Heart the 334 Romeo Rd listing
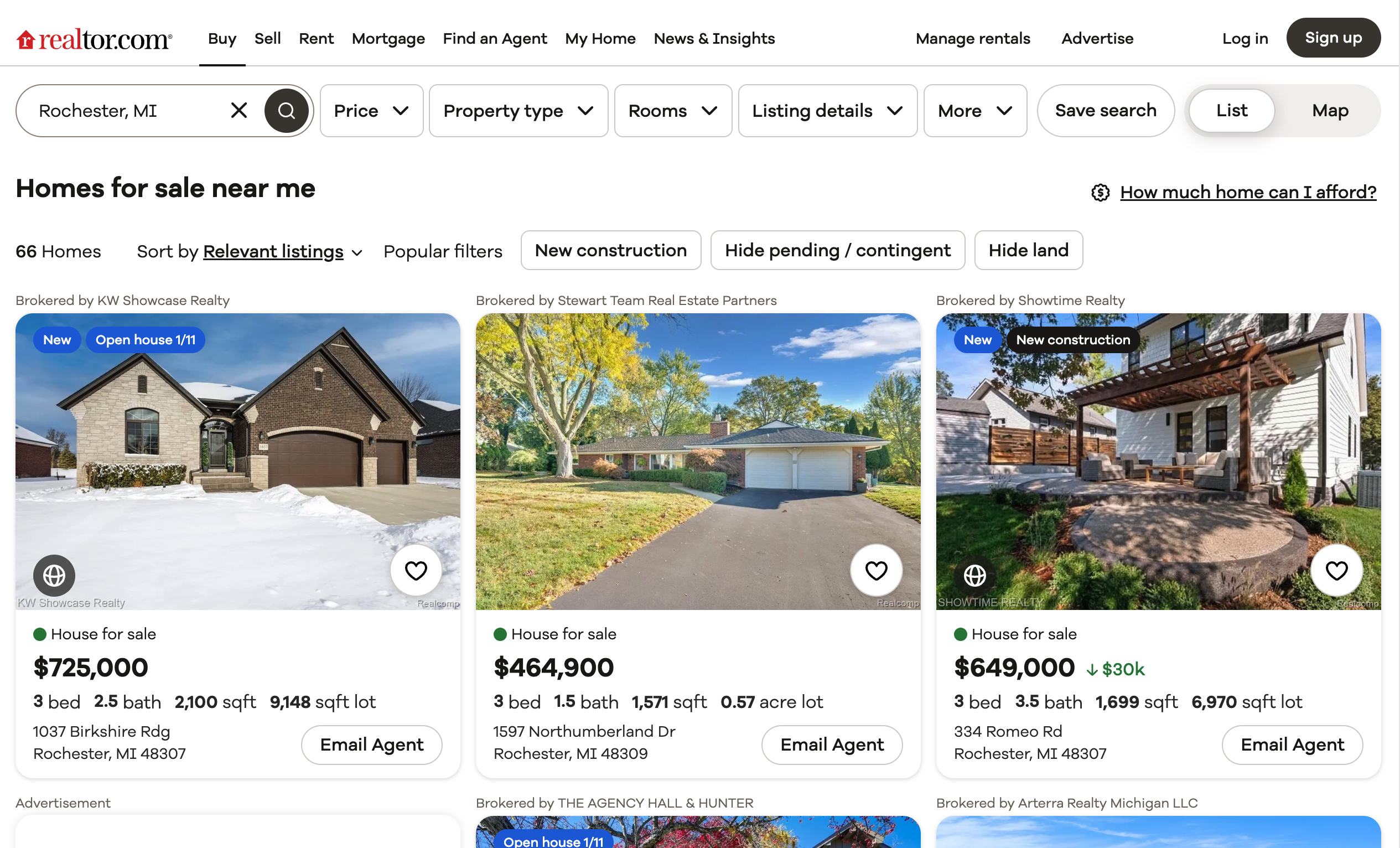The width and height of the screenshot is (1400, 848). pyautogui.click(x=1336, y=570)
